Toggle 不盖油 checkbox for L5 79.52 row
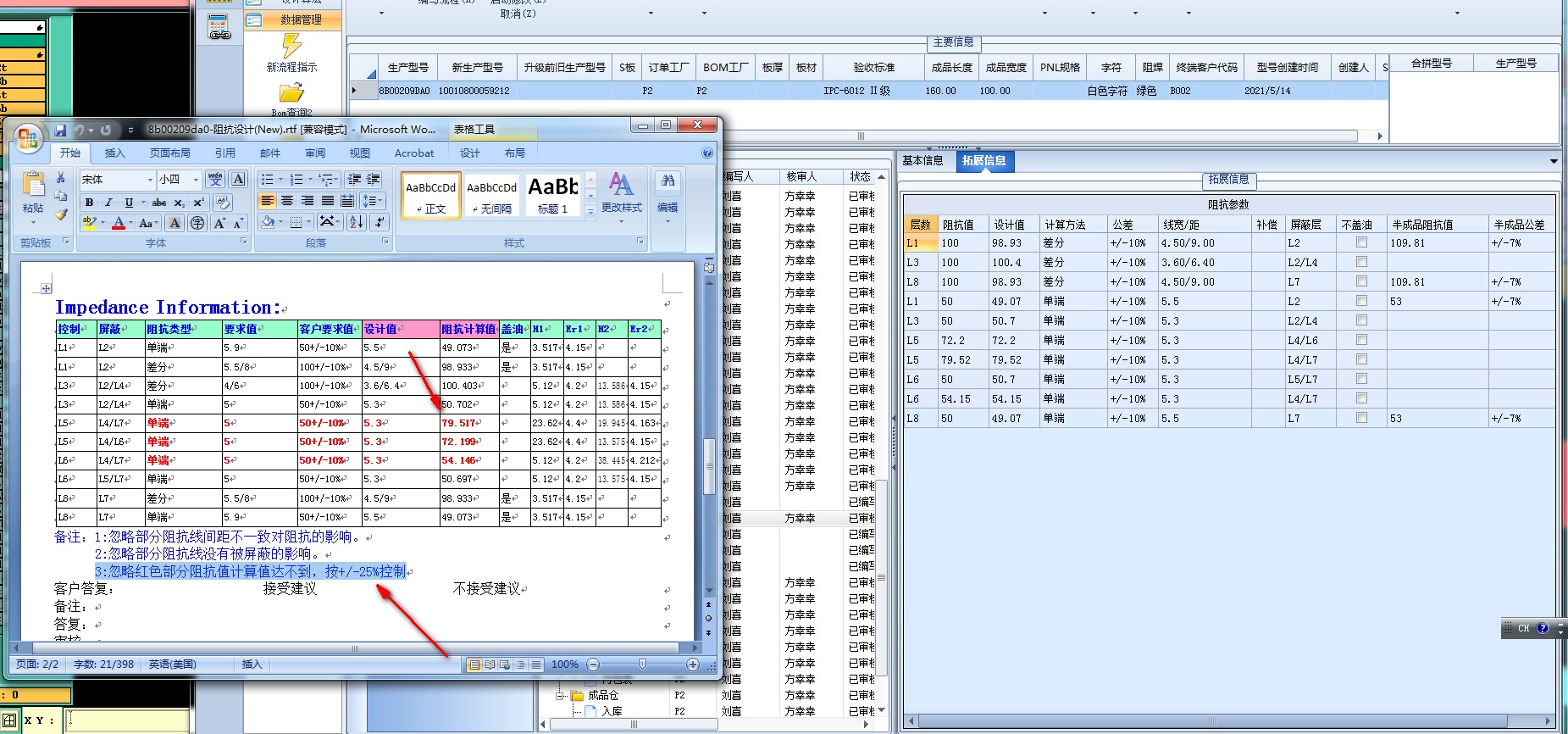Image resolution: width=1568 pixels, height=734 pixels. (x=1361, y=359)
